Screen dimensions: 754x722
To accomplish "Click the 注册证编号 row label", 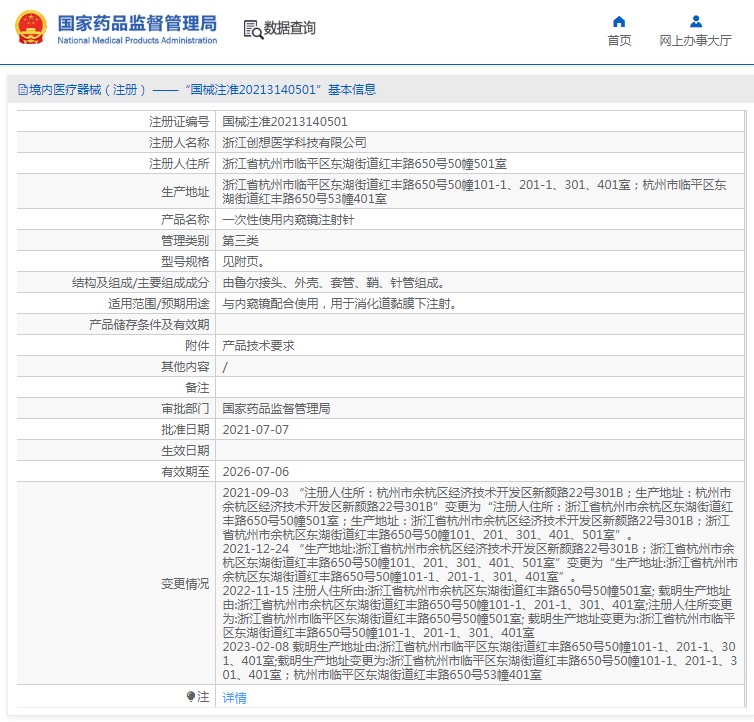I will pos(179,122).
